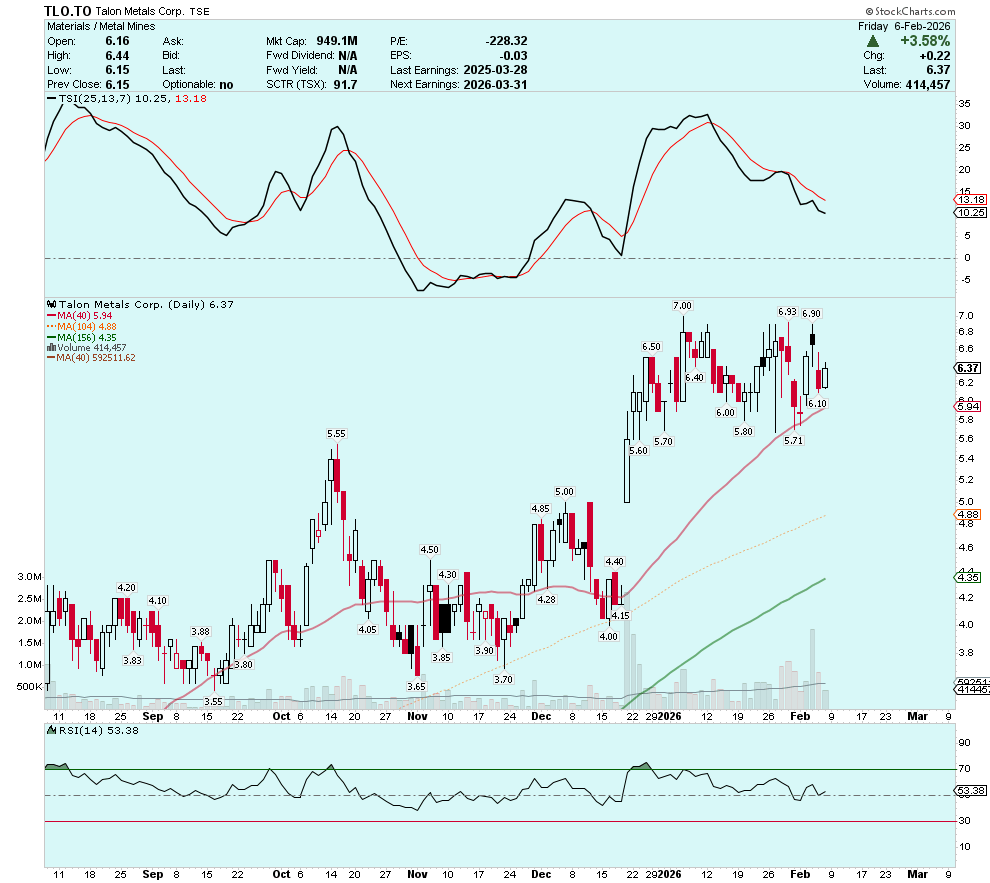This screenshot has height=883, width=990.
Task: Click the MA(104) 4.88 legend entry
Action: click(82, 326)
